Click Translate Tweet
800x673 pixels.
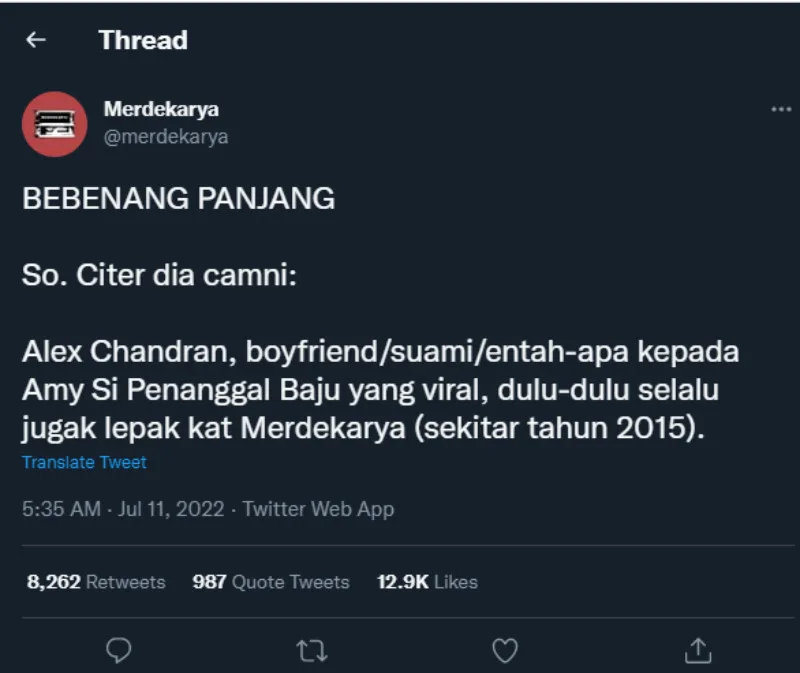tap(85, 463)
